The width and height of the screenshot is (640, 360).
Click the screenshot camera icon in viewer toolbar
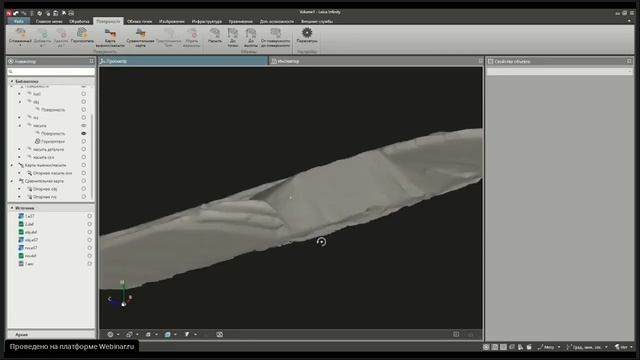(220, 334)
